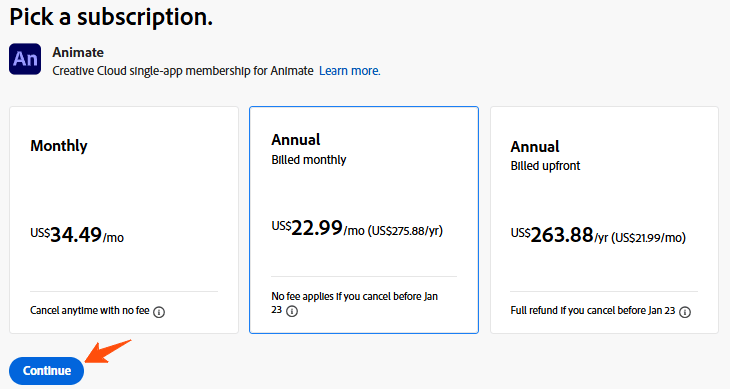730x389 pixels.
Task: Click the Billed monthly subtitle
Action: [x=309, y=160]
